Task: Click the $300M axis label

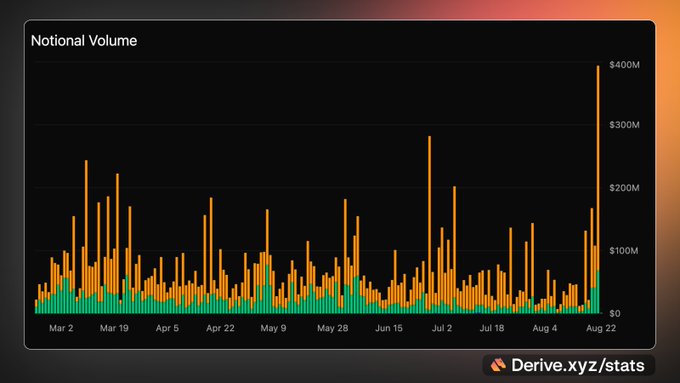Action: click(x=624, y=125)
